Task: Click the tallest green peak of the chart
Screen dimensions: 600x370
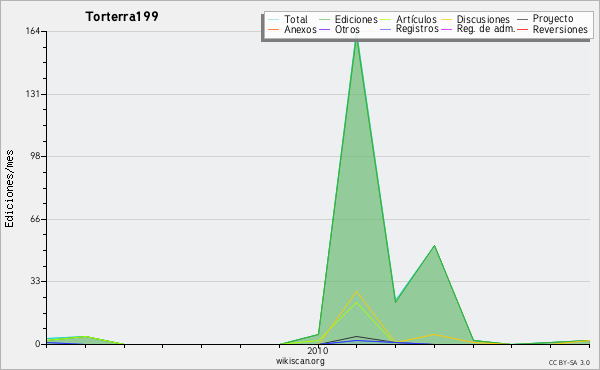Action: click(357, 38)
